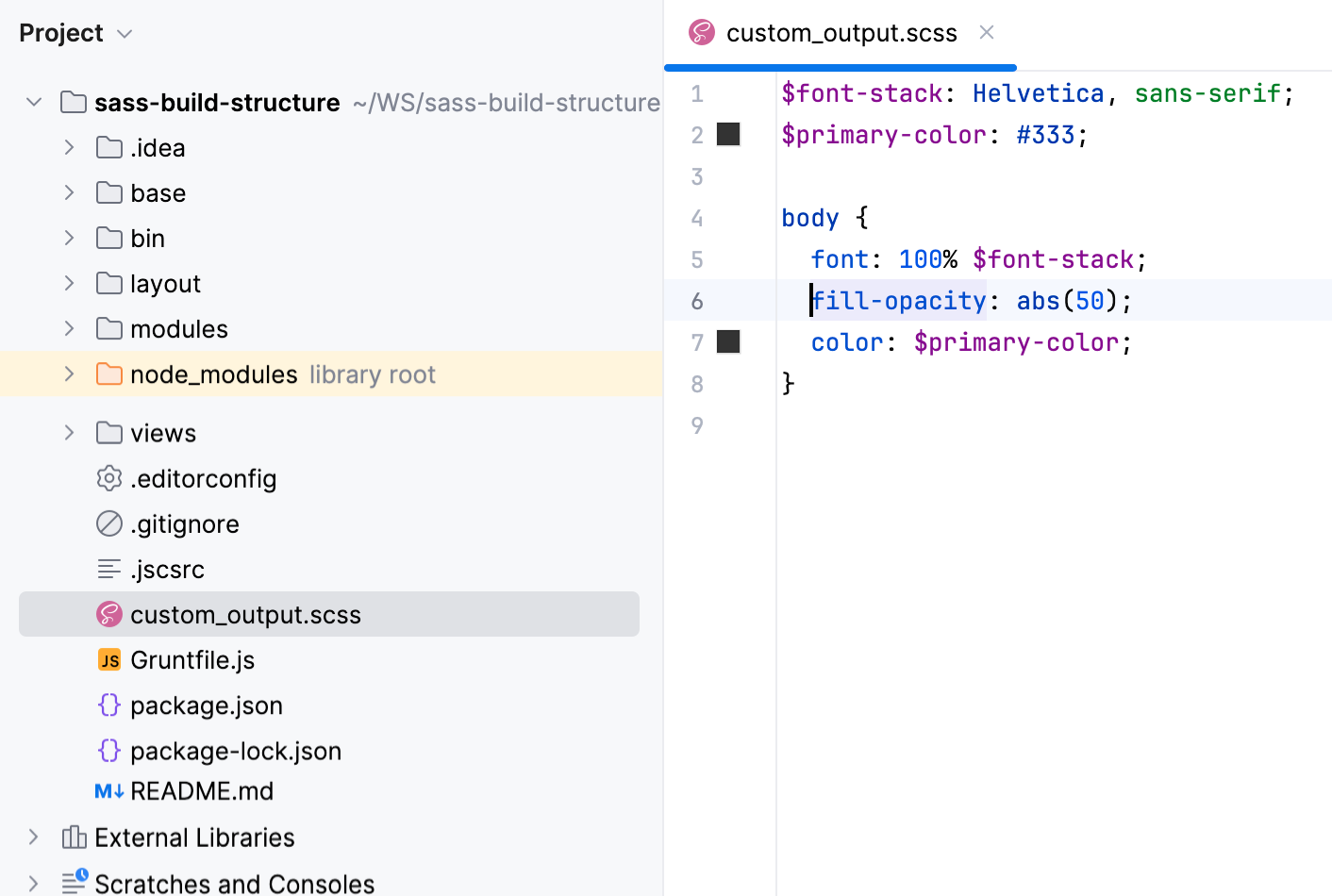Click the curly-braces icon beside package-lock.json

coord(108,751)
